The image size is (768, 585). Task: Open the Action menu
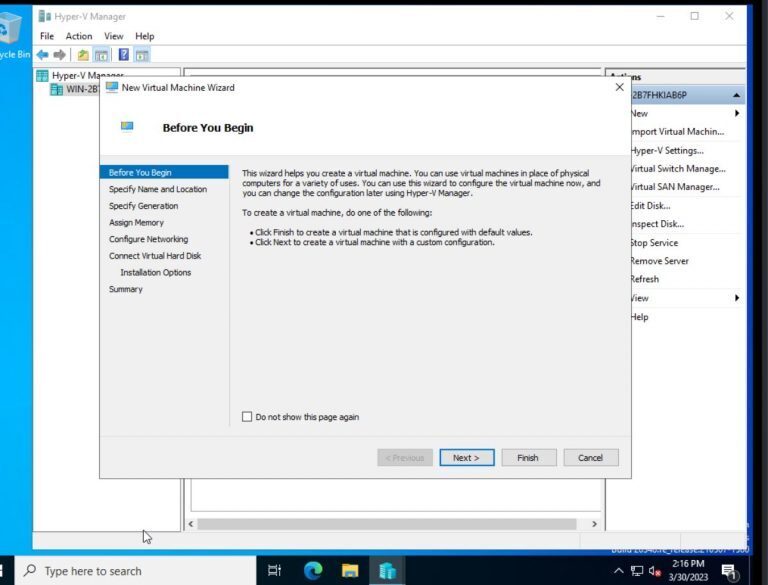[x=79, y=36]
